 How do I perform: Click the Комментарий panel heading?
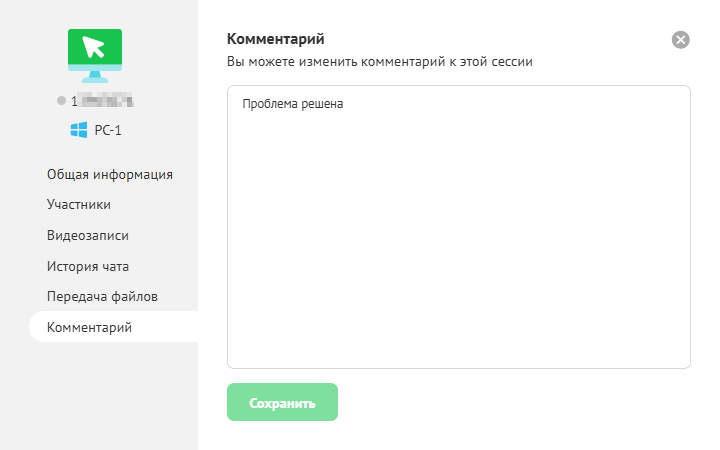point(276,39)
